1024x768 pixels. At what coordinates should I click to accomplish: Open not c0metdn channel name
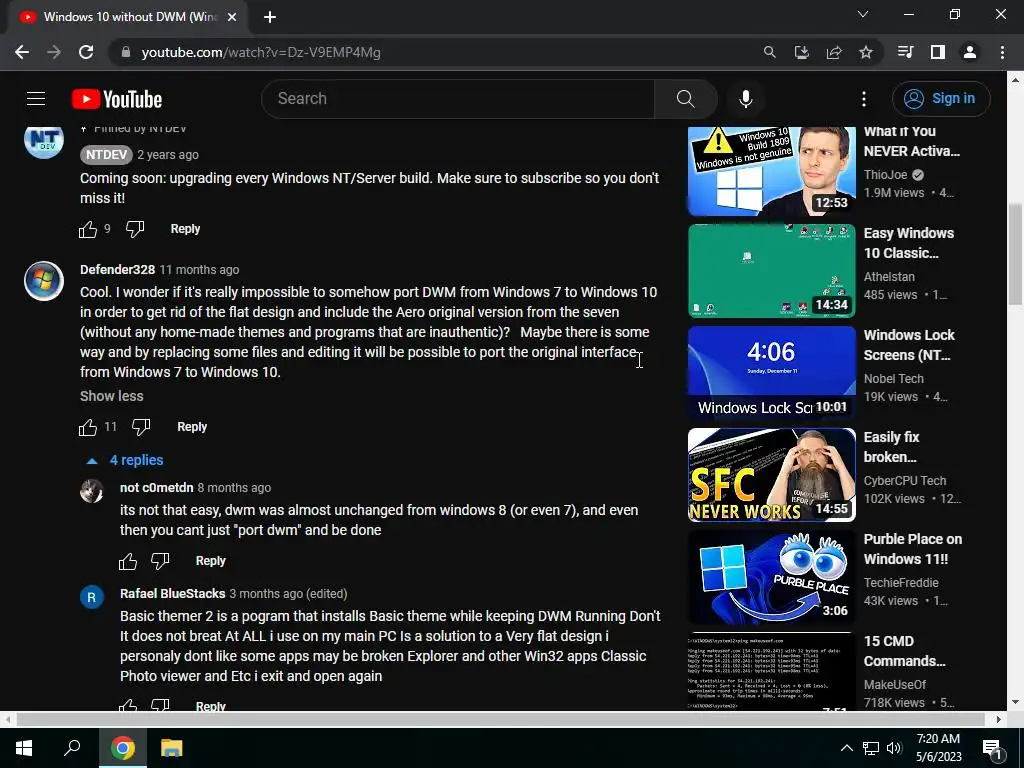coord(157,488)
